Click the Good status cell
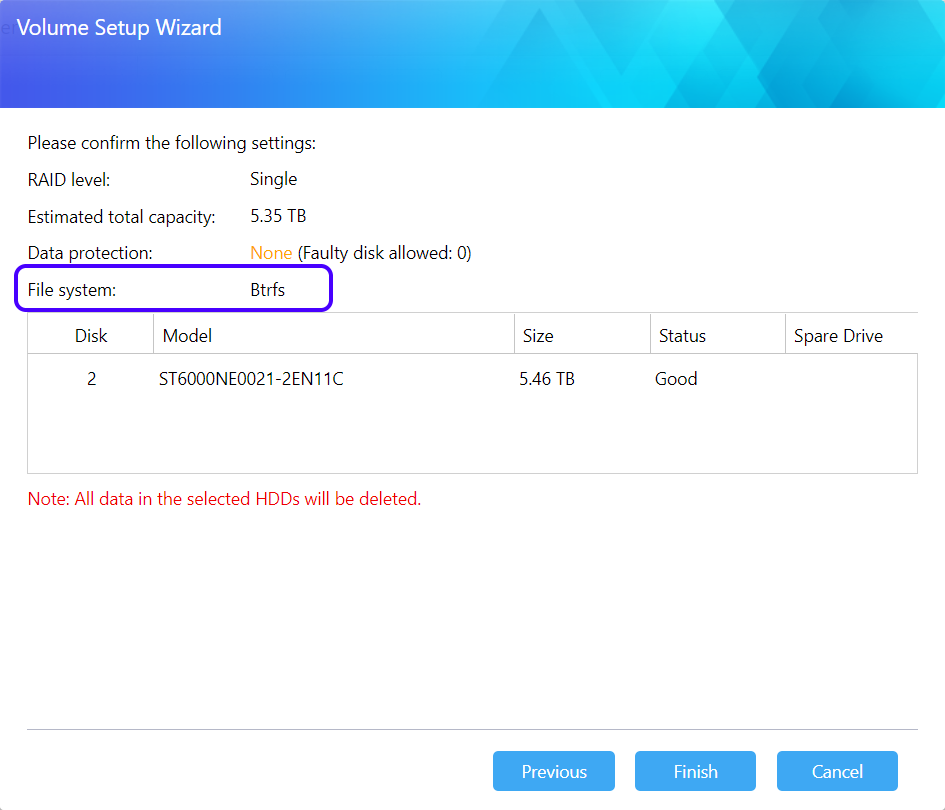The image size is (945, 810). point(676,379)
